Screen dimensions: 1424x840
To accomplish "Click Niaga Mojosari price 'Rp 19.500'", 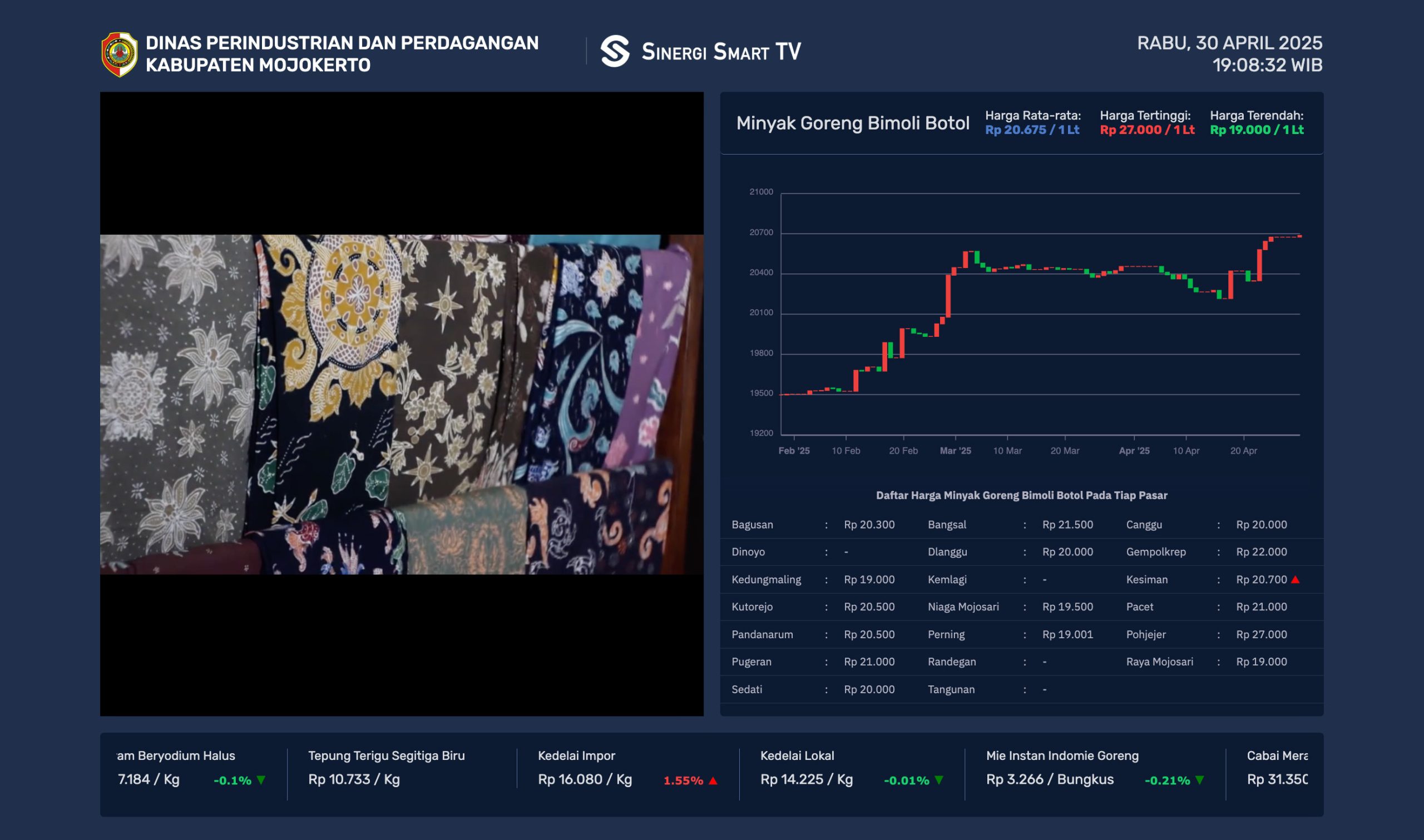I will tap(1067, 607).
